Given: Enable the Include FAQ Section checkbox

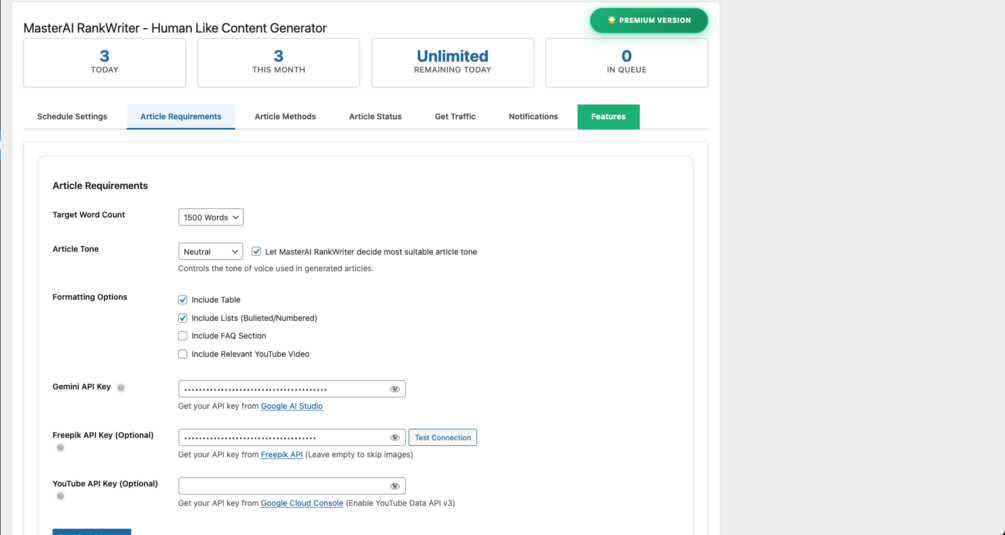Looking at the screenshot, I should coord(183,336).
